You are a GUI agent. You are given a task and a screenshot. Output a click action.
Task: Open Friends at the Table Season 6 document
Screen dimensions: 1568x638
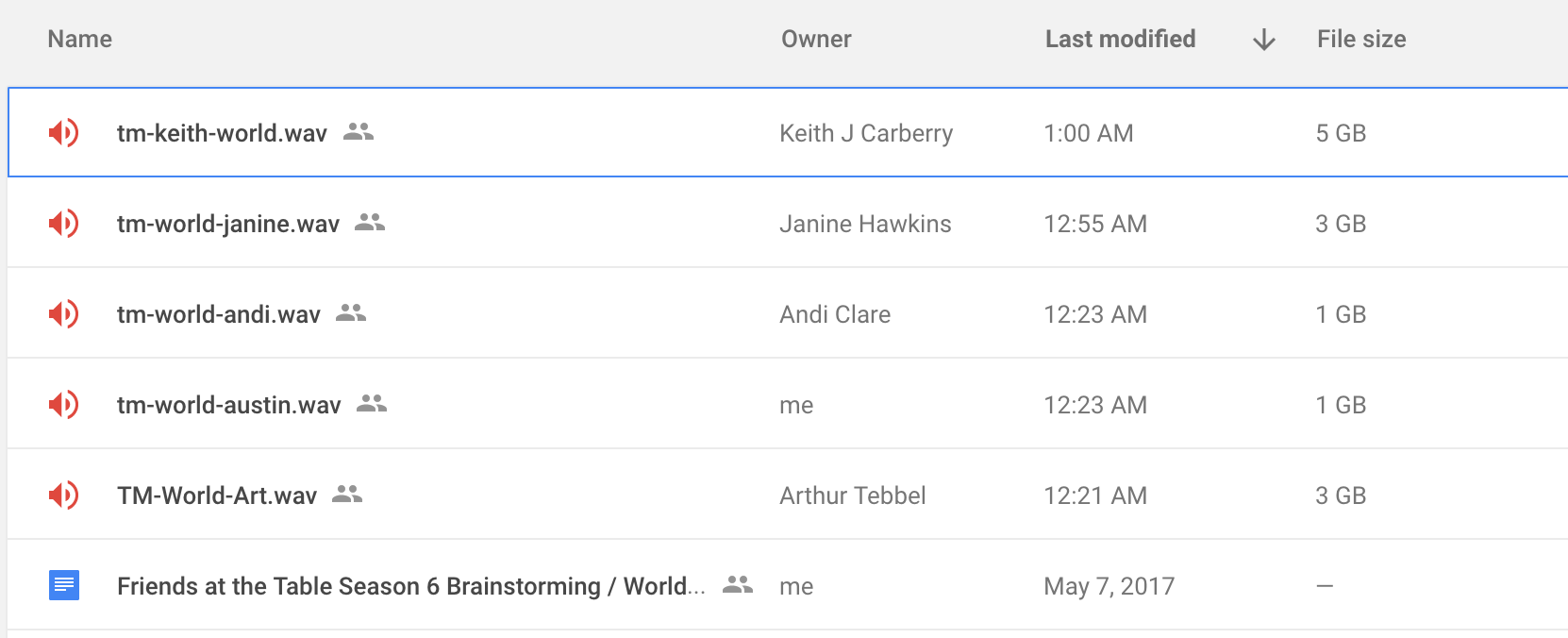(410, 586)
